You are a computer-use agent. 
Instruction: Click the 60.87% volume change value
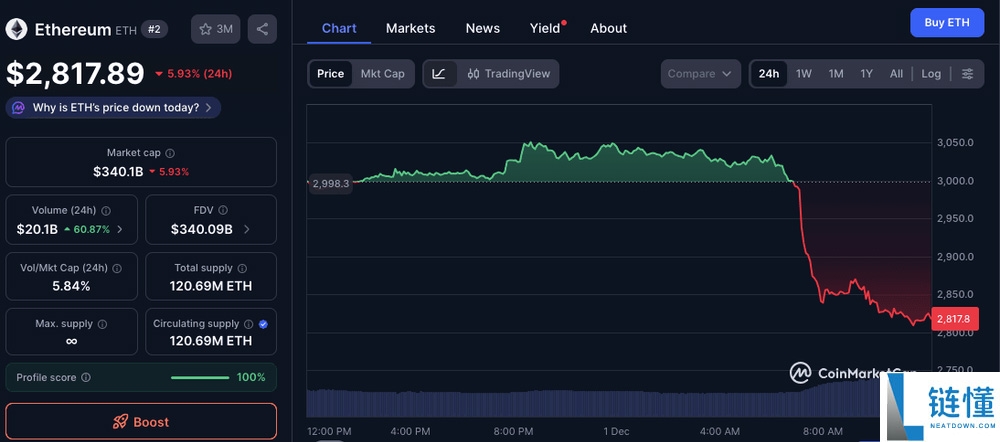(x=93, y=229)
